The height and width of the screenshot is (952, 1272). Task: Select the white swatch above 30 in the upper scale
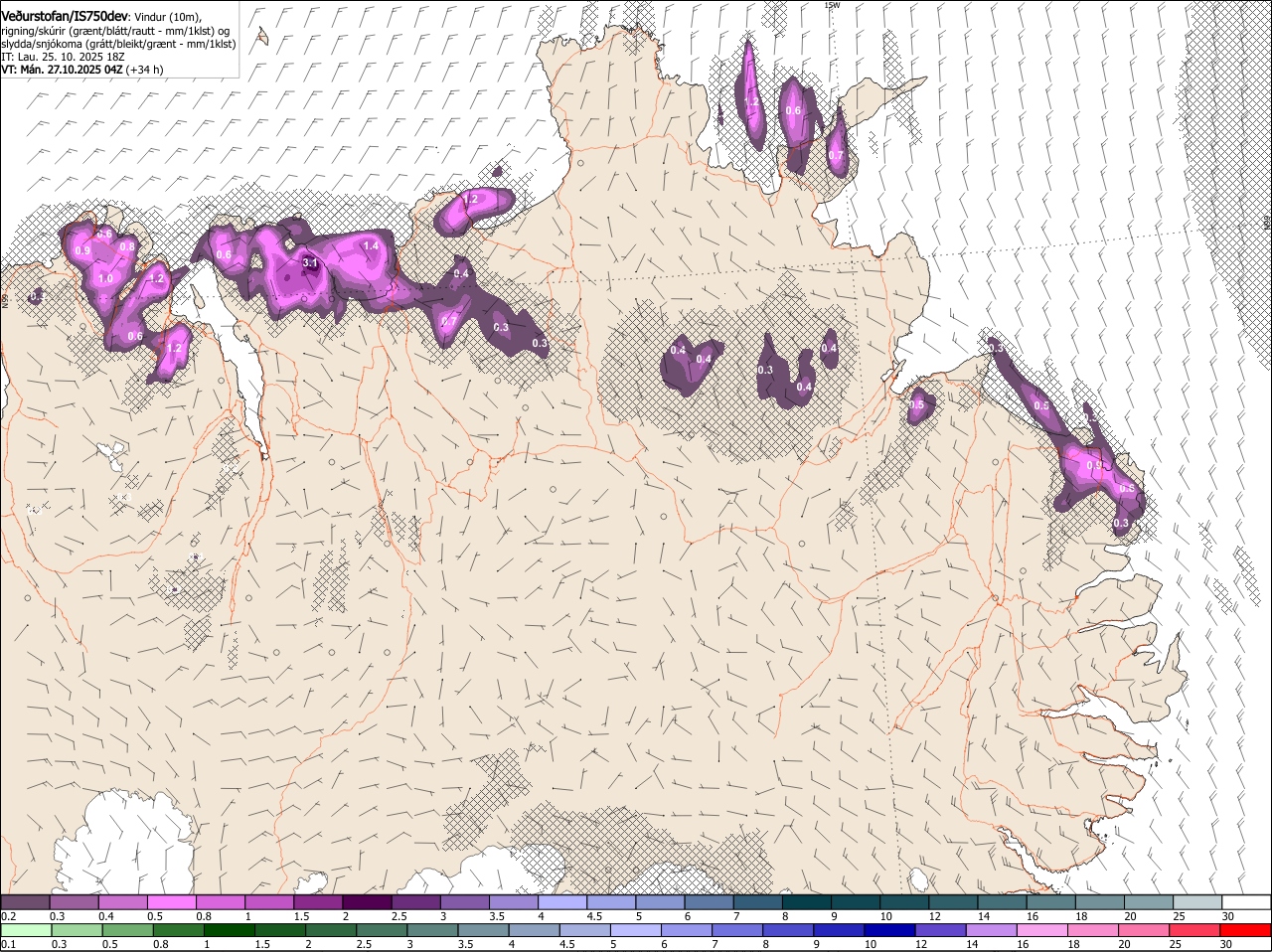click(x=1247, y=901)
